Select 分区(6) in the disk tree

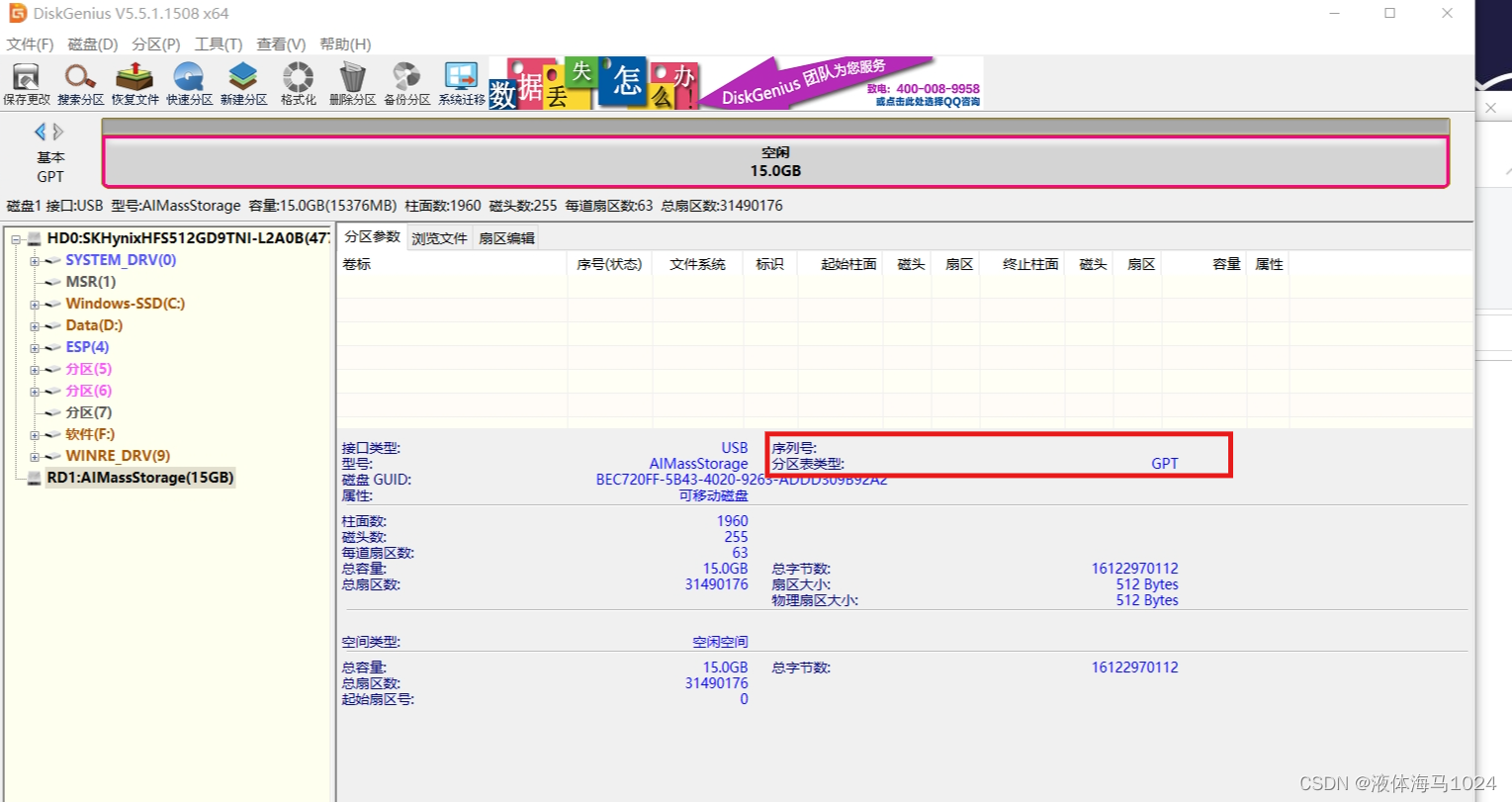click(x=88, y=391)
